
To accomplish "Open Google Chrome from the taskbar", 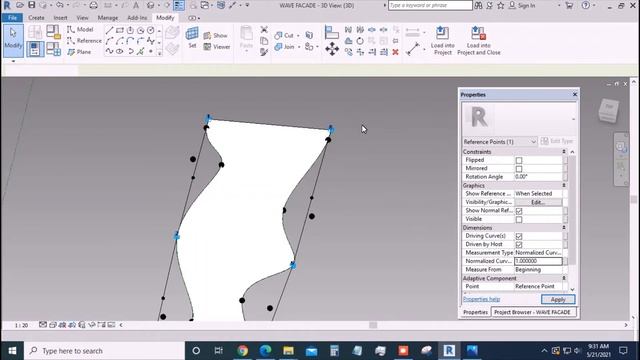I will (242, 351).
